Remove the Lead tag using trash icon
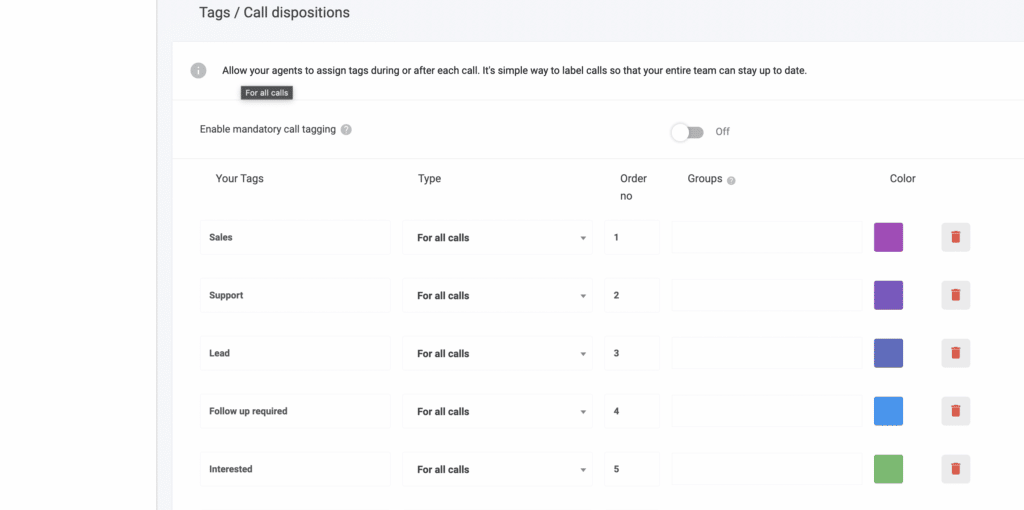1024x510 pixels. [955, 353]
